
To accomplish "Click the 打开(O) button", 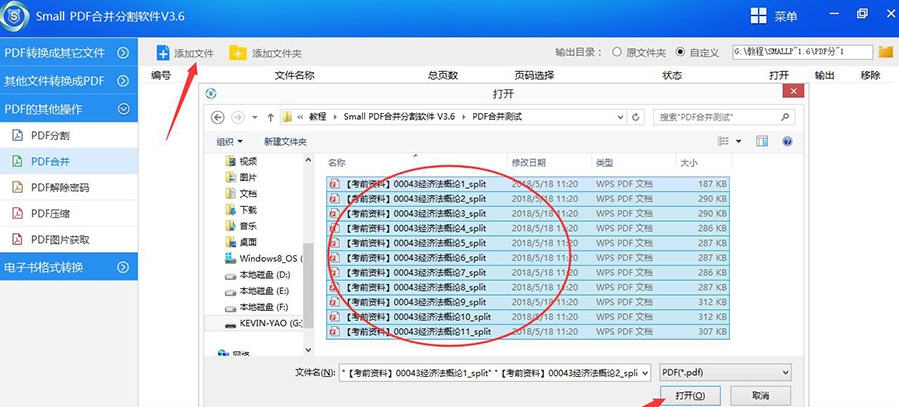I will point(690,396).
